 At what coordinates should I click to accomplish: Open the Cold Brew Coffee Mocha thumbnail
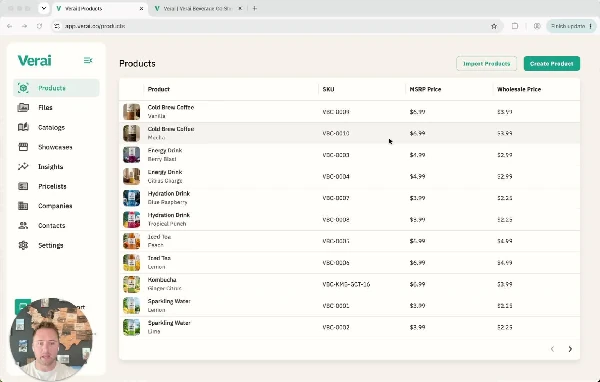pyautogui.click(x=131, y=133)
